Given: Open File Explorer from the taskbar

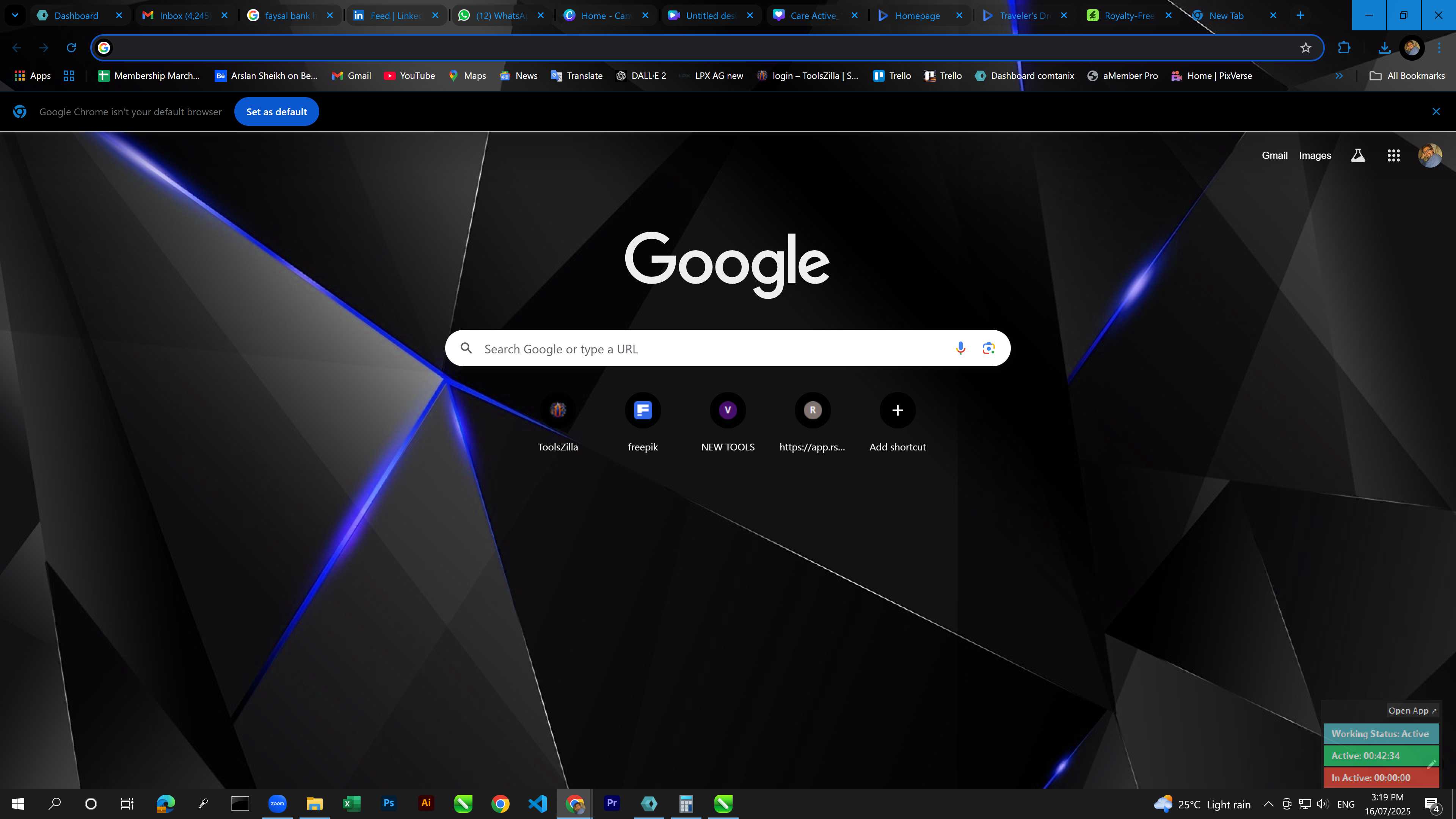Looking at the screenshot, I should tap(314, 803).
